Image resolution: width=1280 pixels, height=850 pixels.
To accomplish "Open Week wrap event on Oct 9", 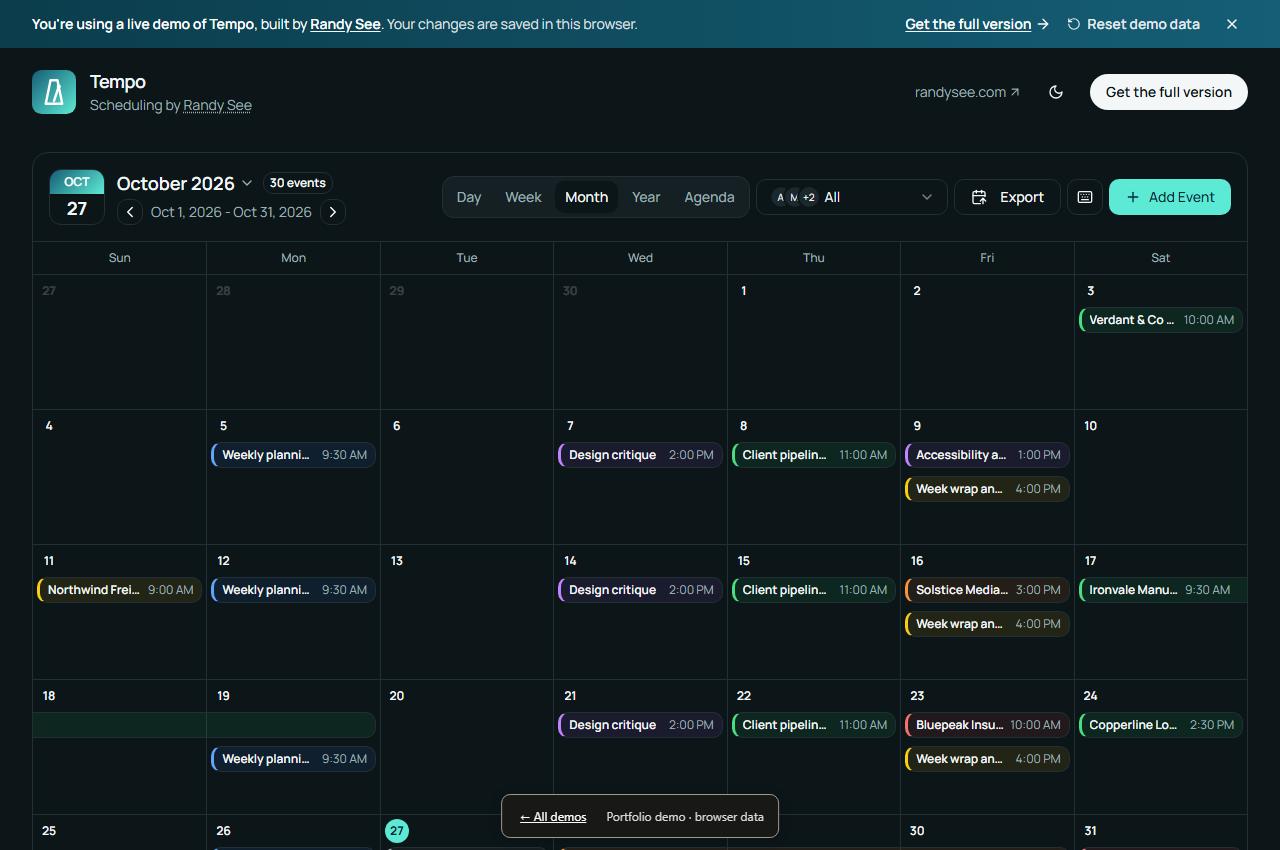I will 987,489.
